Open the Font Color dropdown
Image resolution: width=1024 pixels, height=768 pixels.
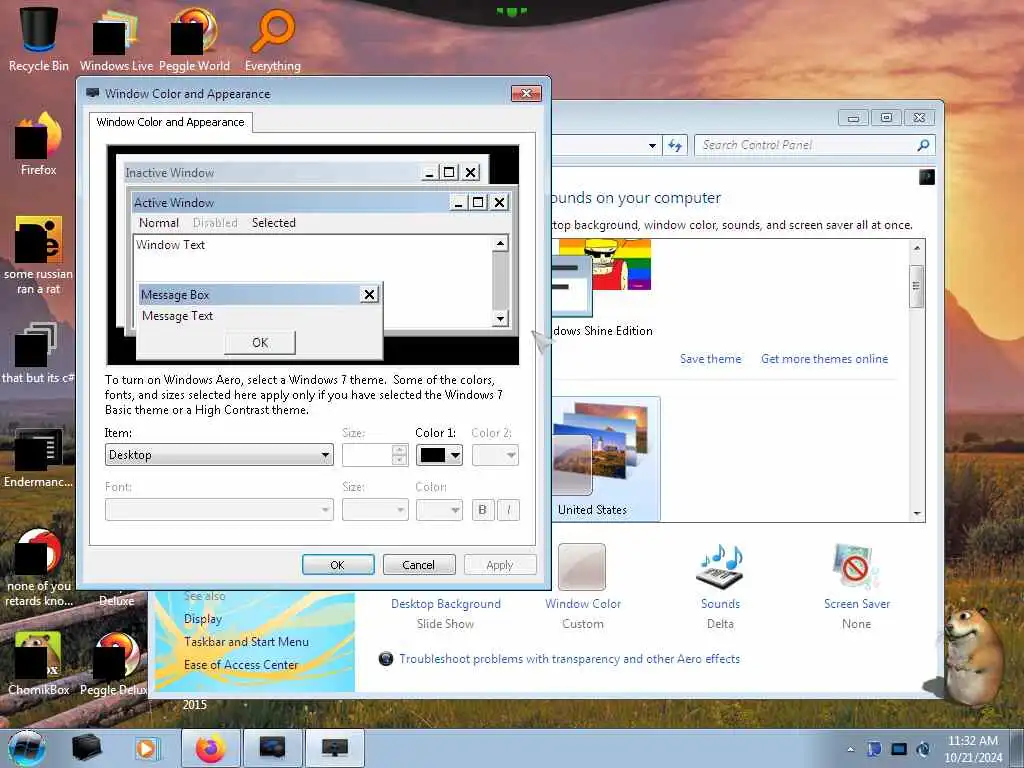point(440,509)
